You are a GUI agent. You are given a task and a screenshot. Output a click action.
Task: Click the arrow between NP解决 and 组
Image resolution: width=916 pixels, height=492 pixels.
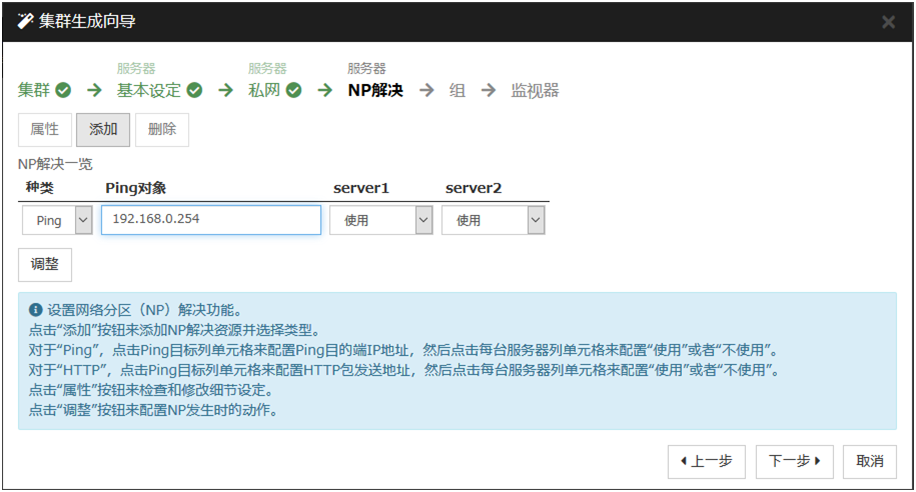click(x=427, y=91)
